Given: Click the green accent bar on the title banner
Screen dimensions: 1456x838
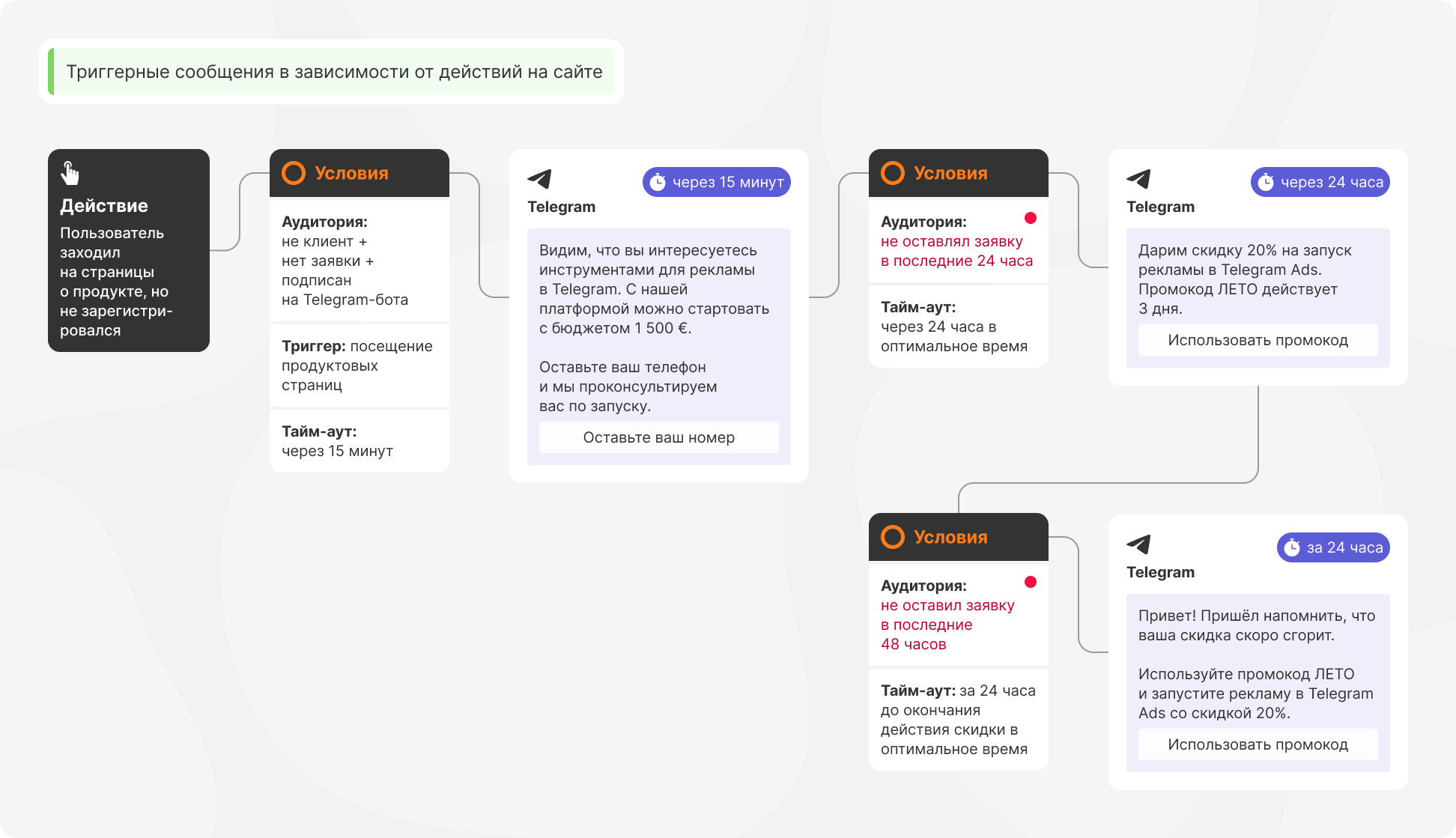Looking at the screenshot, I should [x=51, y=72].
